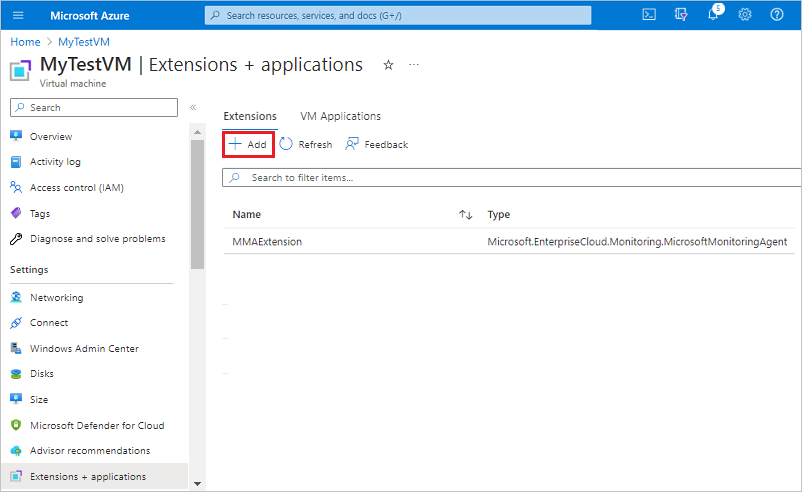Image resolution: width=802 pixels, height=492 pixels.
Task: Click the Networking icon in Settings
Action: [16, 297]
